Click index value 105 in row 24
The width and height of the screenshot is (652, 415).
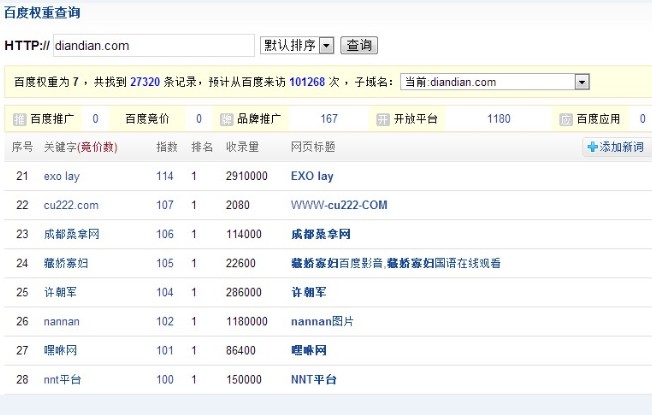[x=165, y=263]
